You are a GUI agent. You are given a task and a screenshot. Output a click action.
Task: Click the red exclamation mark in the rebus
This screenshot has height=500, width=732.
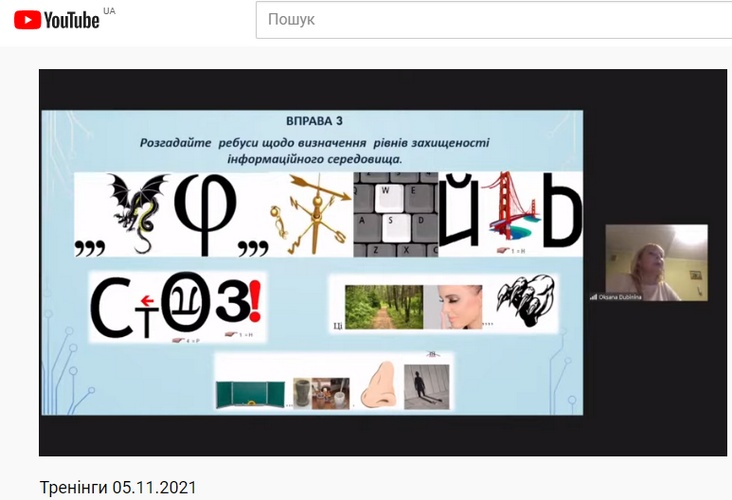click(x=255, y=301)
